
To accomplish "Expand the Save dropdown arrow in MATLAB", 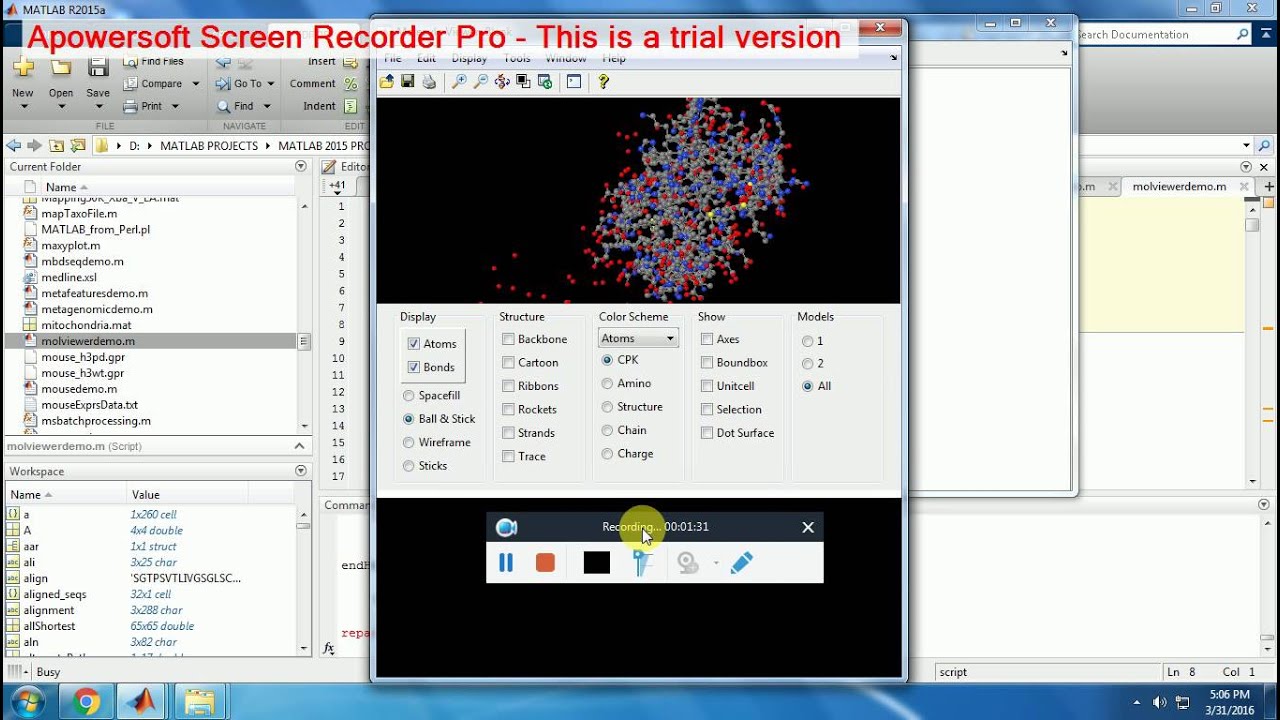I will [98, 106].
